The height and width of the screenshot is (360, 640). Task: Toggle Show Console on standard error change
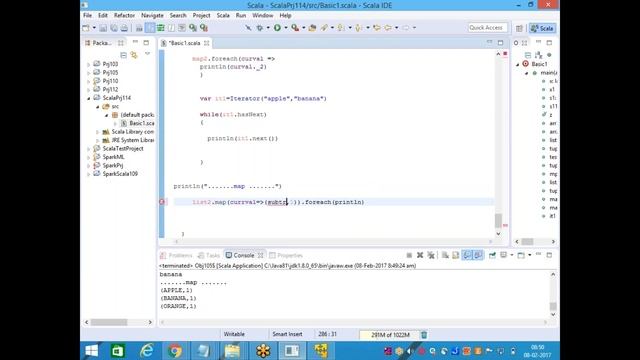point(478,255)
